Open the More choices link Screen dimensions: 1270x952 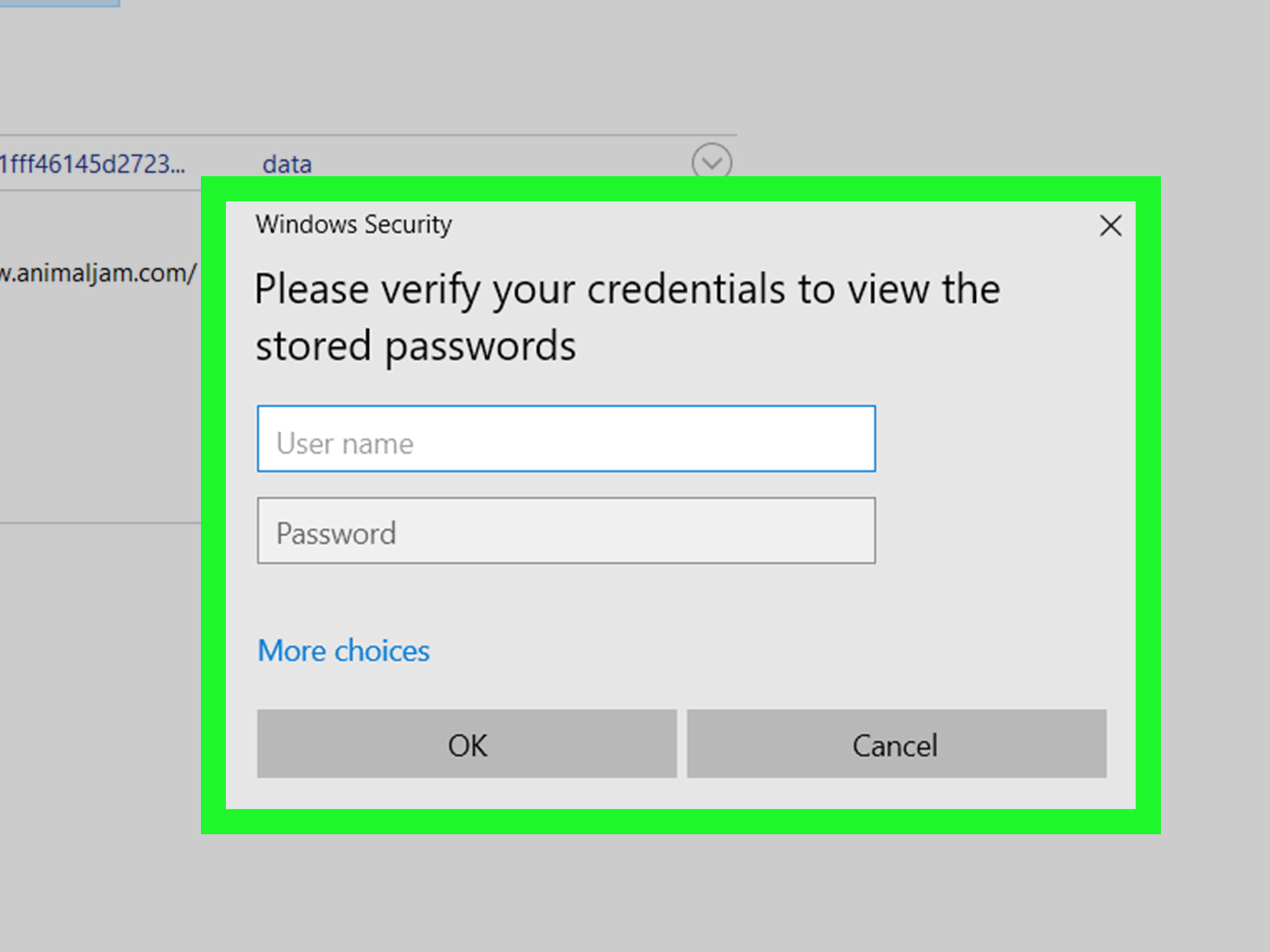(x=343, y=651)
